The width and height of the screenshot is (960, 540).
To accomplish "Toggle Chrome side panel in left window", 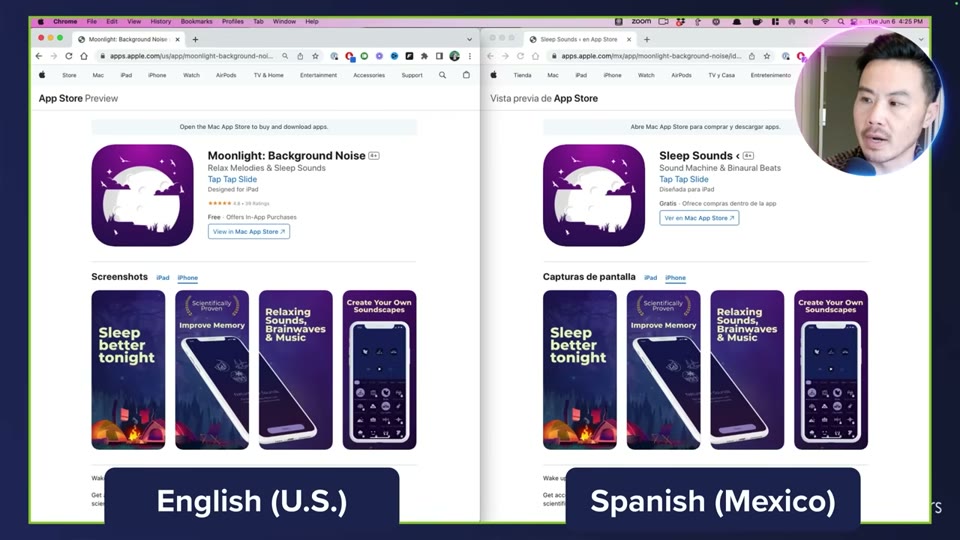I will [x=440, y=56].
